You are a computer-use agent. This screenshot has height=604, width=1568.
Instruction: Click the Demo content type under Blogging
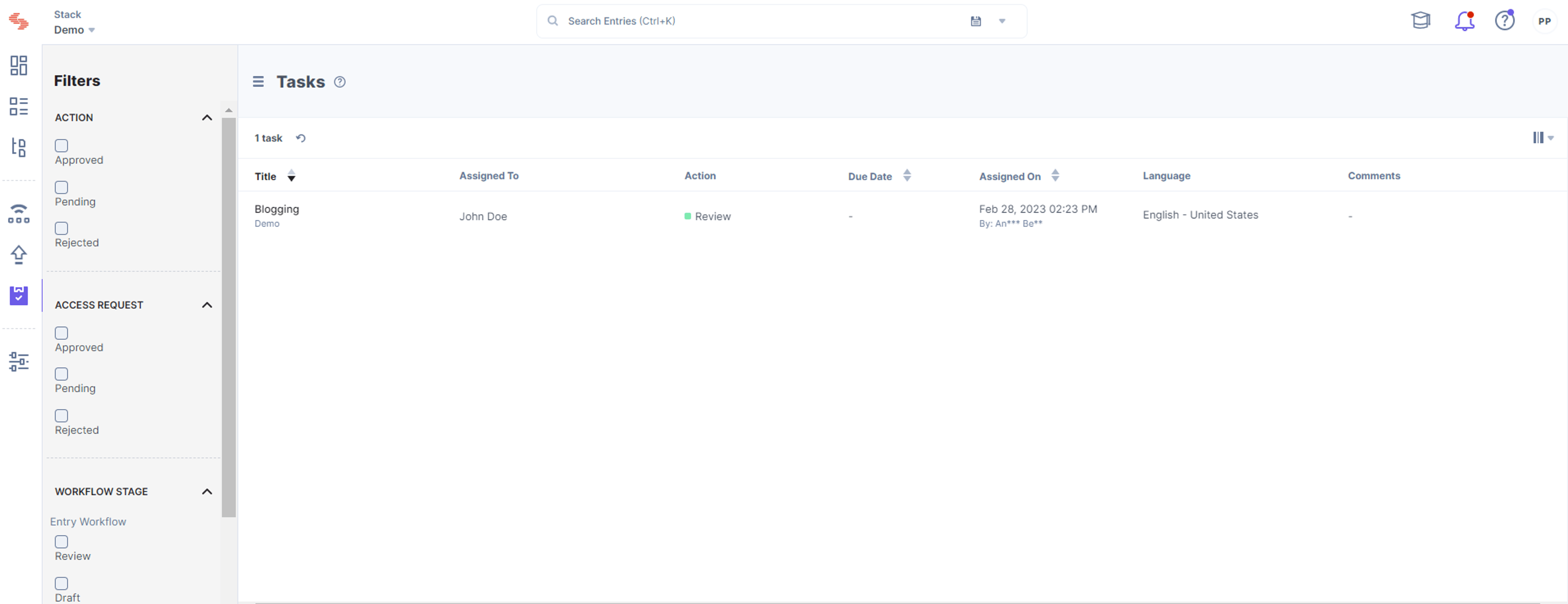[x=267, y=223]
